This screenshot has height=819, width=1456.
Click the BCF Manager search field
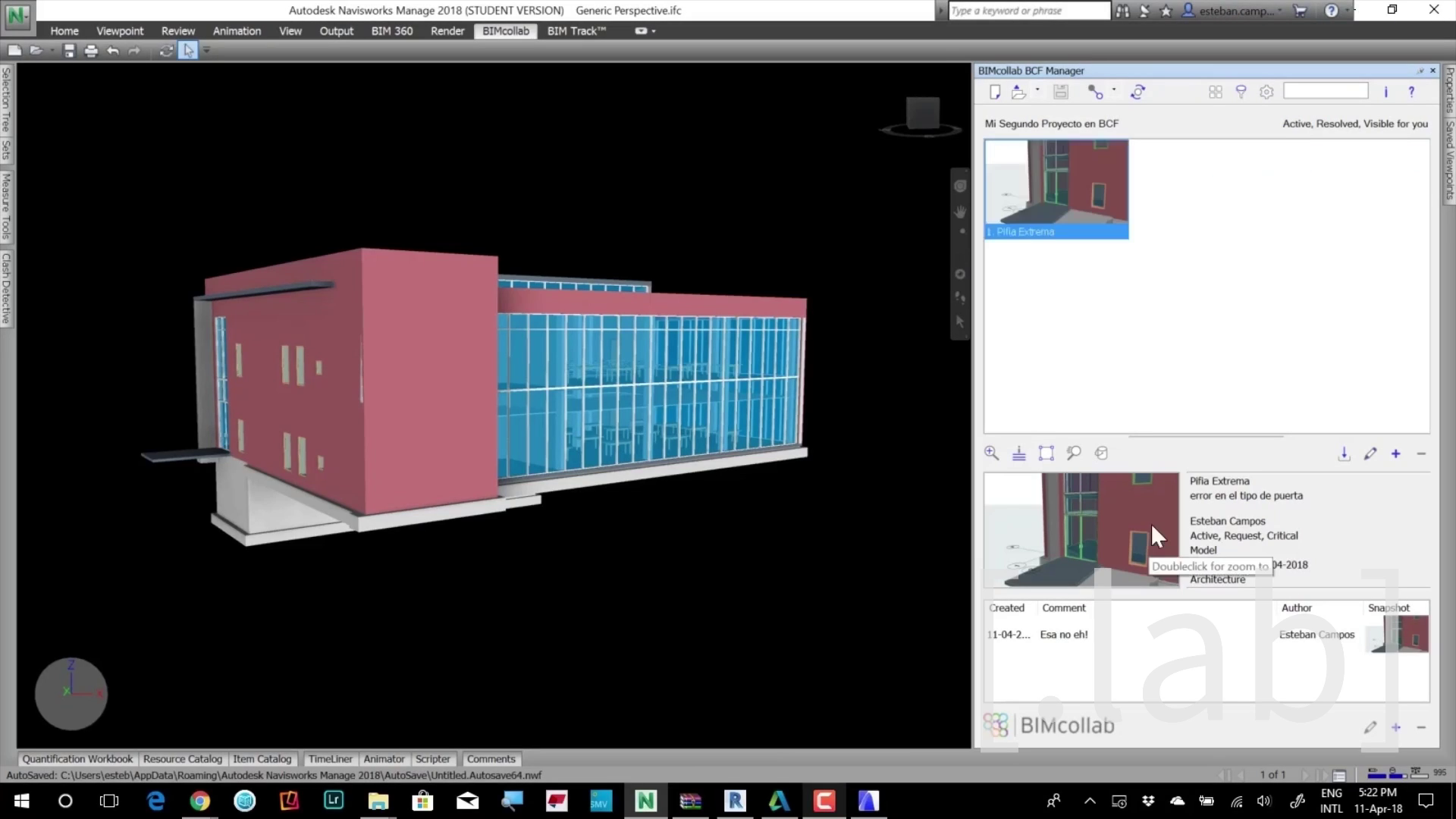point(1325,91)
